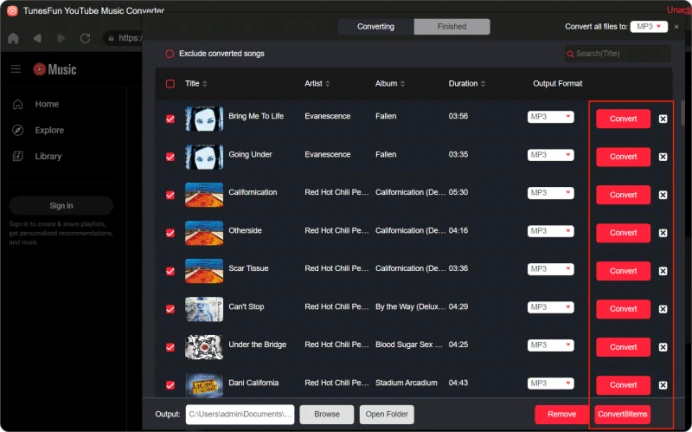Uncheck Bring Me To Life checkbox
Viewport: 692px width, 432px height.
tap(170, 119)
